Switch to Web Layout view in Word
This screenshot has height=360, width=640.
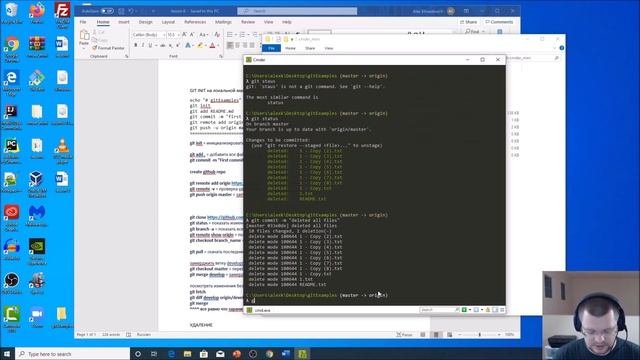click(x=449, y=335)
